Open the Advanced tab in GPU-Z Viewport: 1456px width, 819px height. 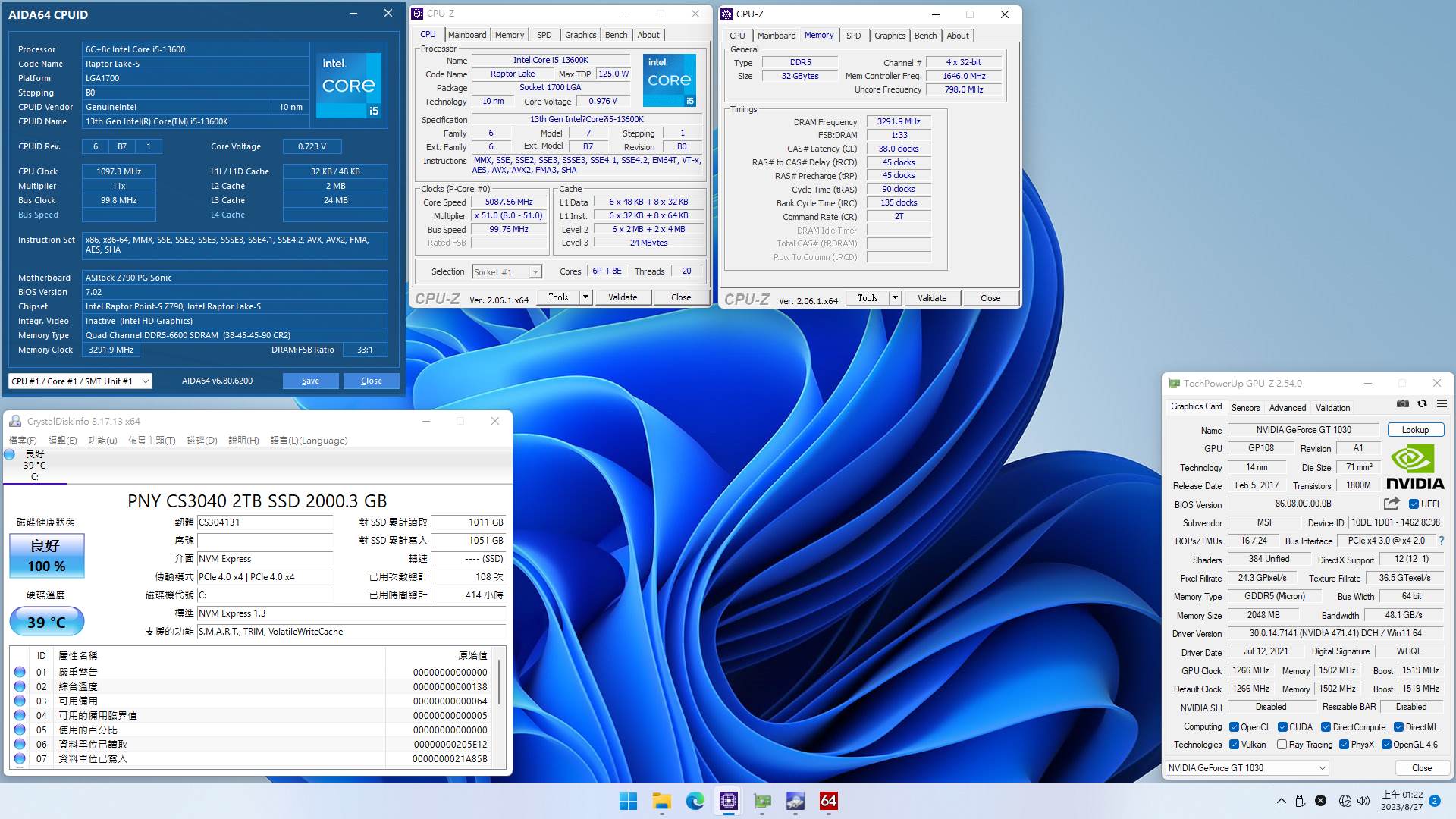1288,408
